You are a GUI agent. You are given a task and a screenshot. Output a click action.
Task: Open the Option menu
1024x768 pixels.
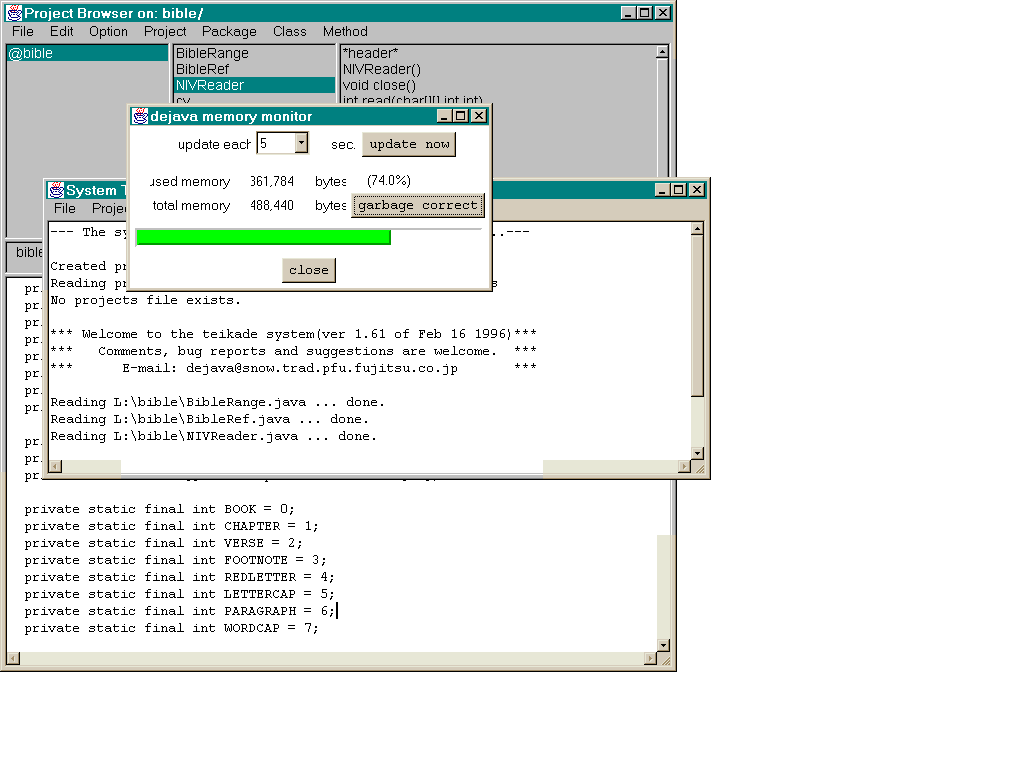click(x=108, y=31)
